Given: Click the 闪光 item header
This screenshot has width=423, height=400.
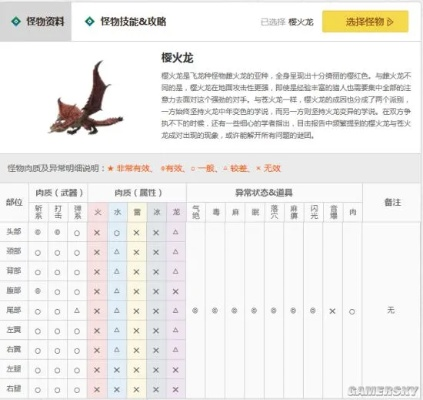Looking at the screenshot, I should 313,212.
